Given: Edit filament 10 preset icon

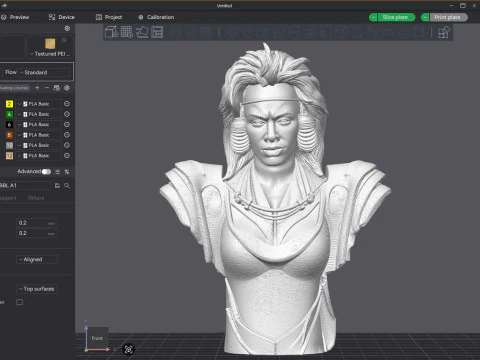Looking at the screenshot, I should pos(67,145).
